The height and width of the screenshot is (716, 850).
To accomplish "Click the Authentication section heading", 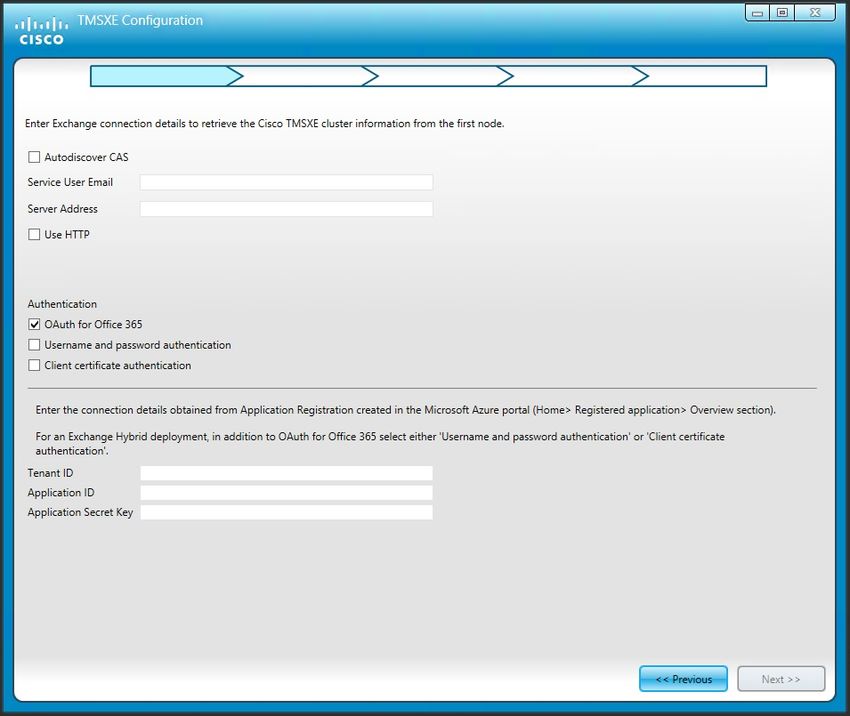I will tap(62, 304).
